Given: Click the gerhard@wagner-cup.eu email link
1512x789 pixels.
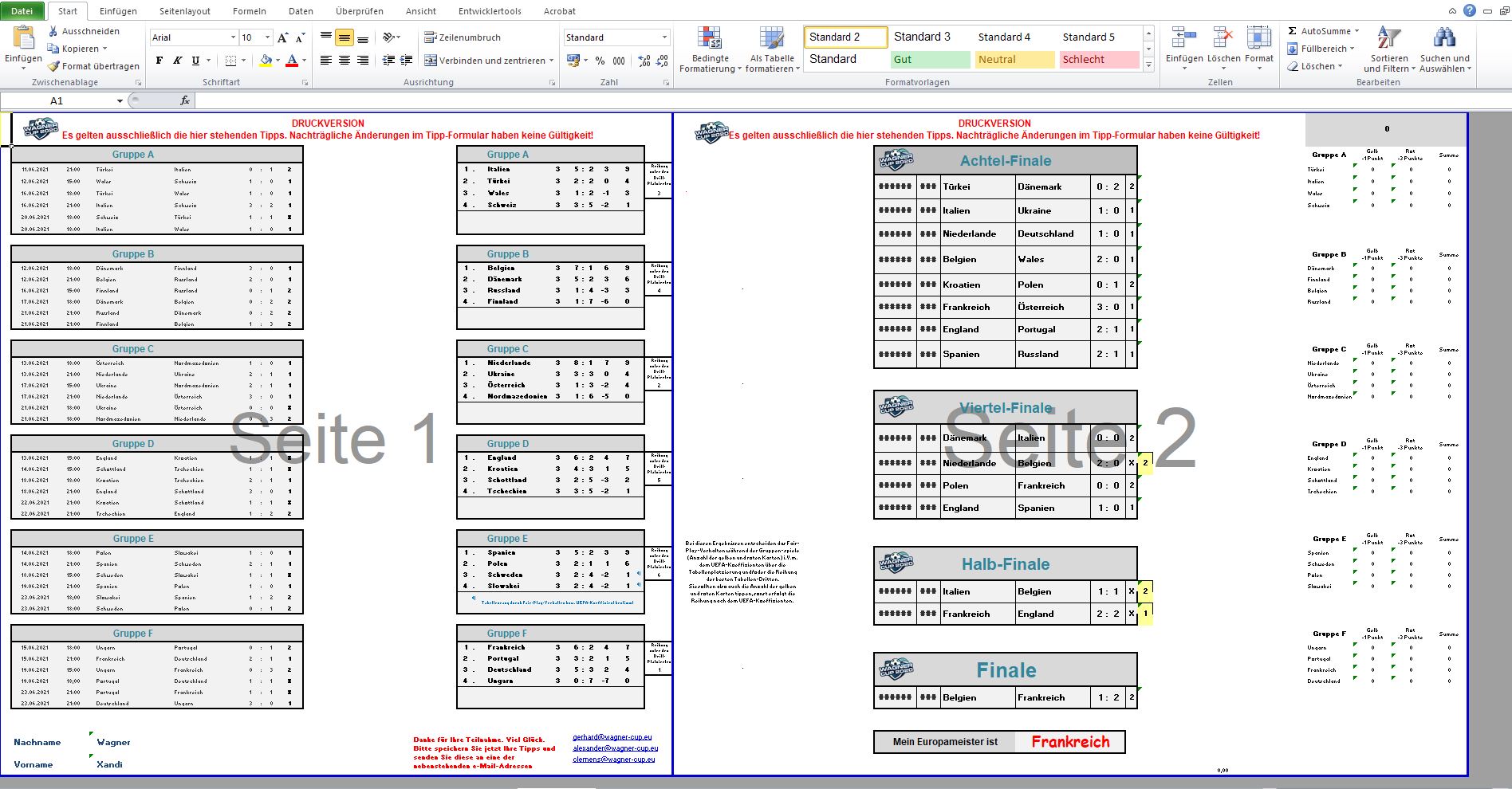Looking at the screenshot, I should tap(612, 737).
